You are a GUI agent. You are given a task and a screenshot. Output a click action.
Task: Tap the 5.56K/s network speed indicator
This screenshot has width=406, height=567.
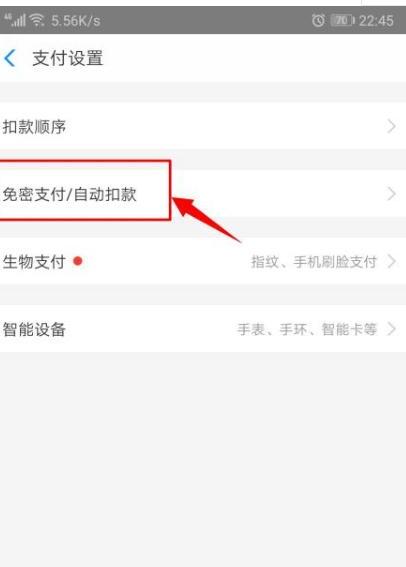(76, 21)
